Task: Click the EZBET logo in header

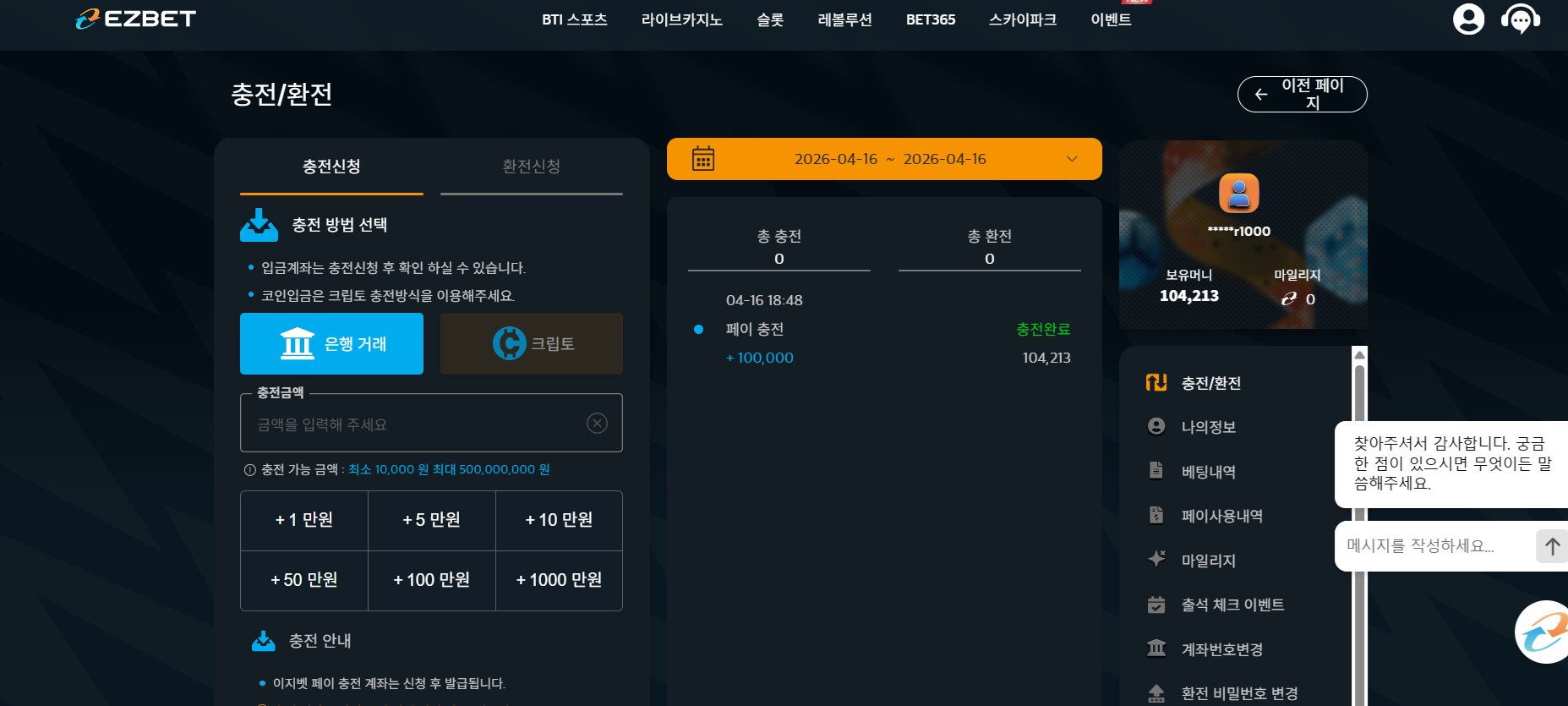Action: point(136,19)
